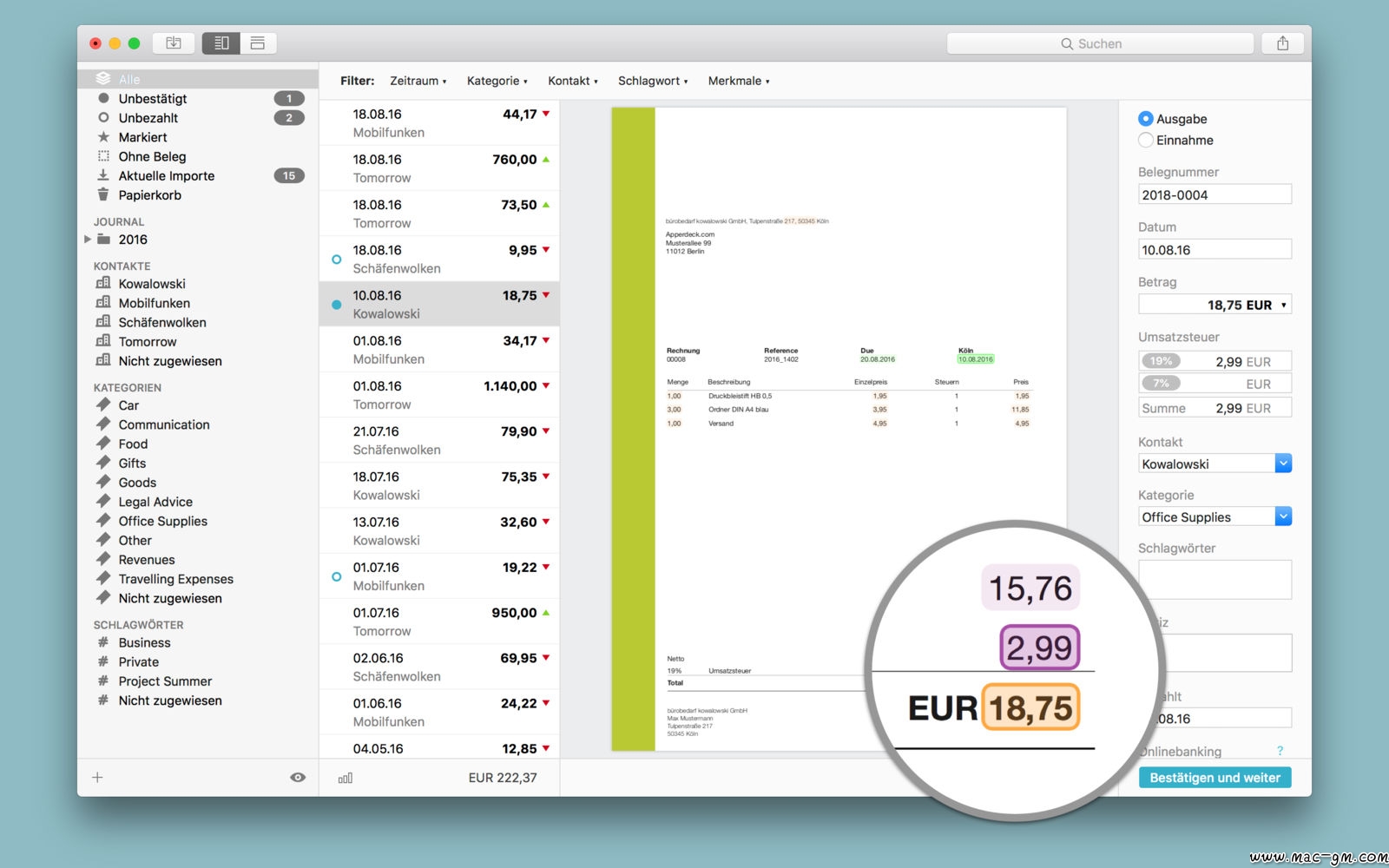Switch to list-only view icon
The width and height of the screenshot is (1389, 868).
point(258,43)
